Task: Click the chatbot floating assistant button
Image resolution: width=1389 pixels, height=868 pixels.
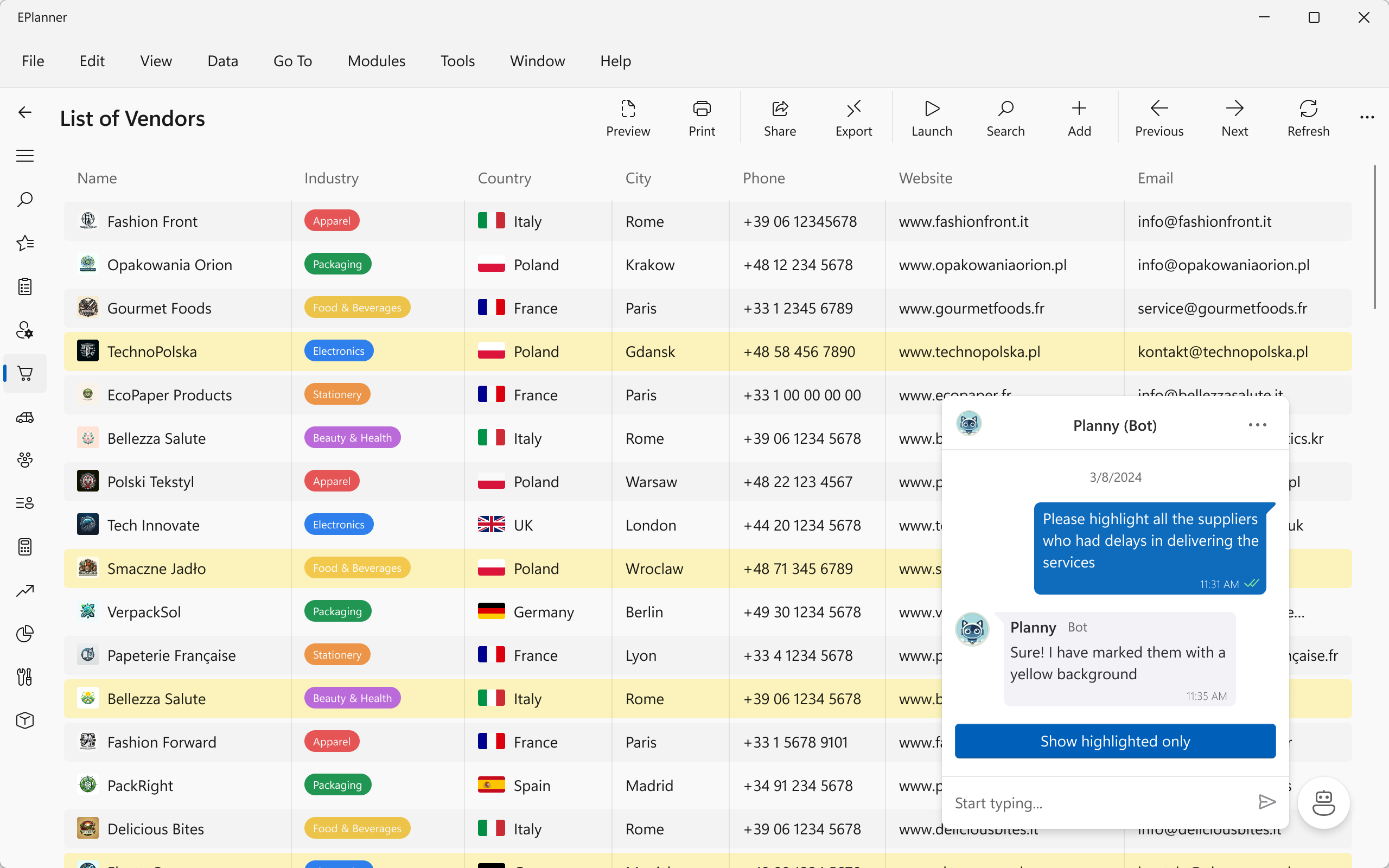Action: pyautogui.click(x=1323, y=802)
